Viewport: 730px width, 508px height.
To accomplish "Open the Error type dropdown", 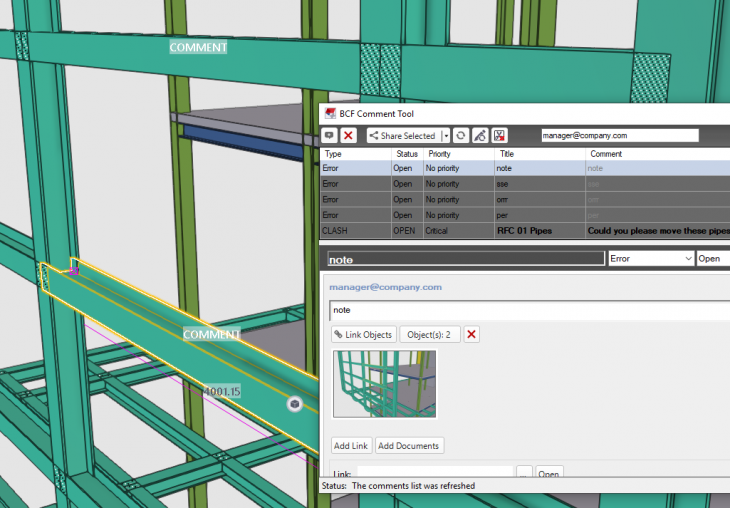I will pos(650,258).
